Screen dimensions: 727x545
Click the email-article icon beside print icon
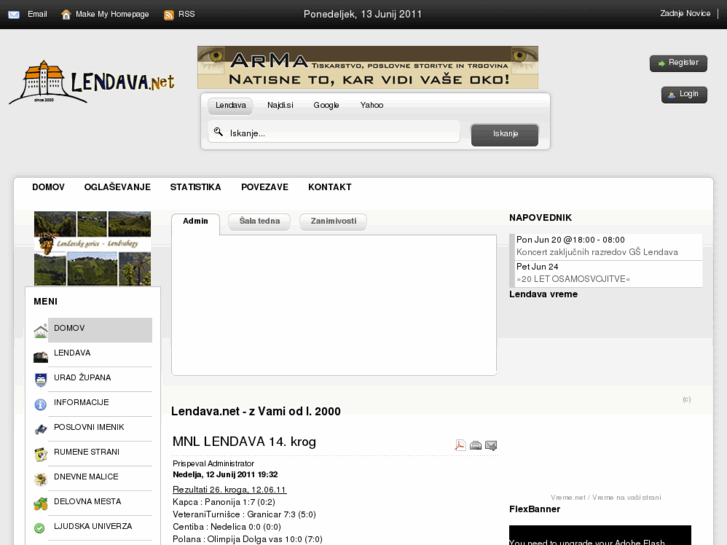tap(491, 445)
